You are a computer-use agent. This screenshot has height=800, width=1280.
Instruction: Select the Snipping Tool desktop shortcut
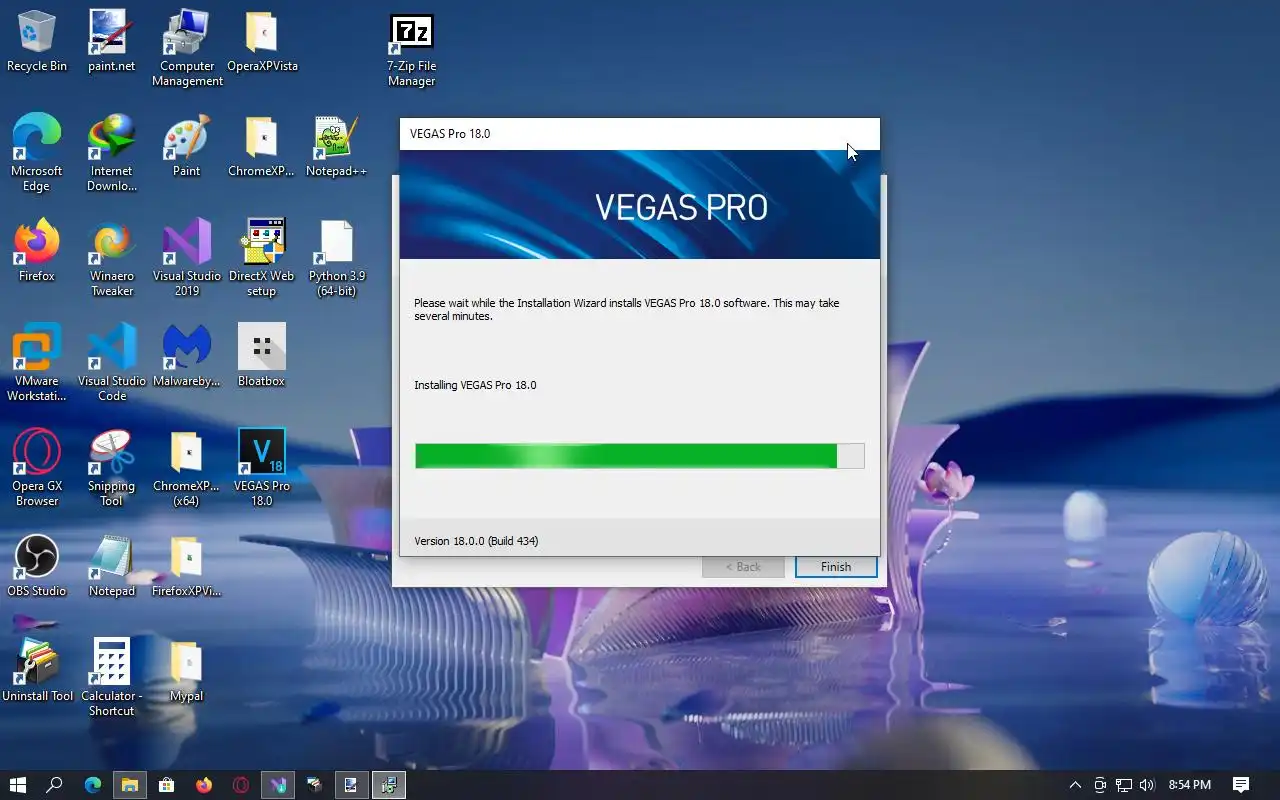[x=111, y=468]
